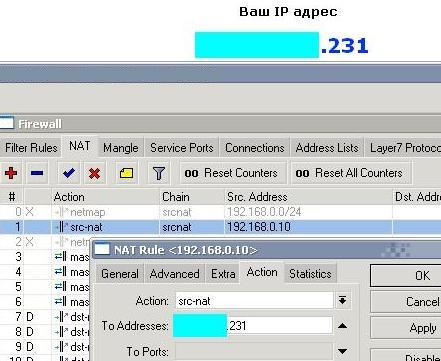
Task: Sort by the # column header
Action: coord(12,197)
